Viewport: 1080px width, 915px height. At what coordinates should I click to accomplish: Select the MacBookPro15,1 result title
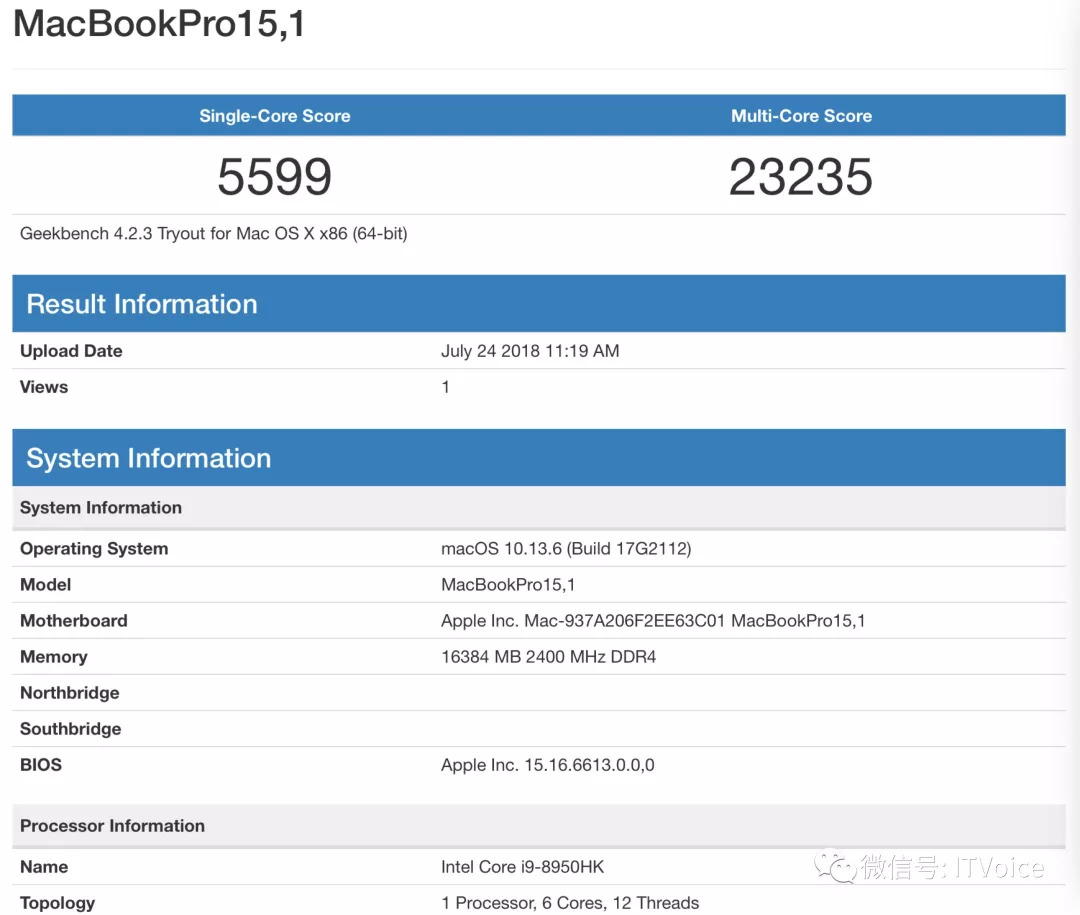click(x=160, y=25)
